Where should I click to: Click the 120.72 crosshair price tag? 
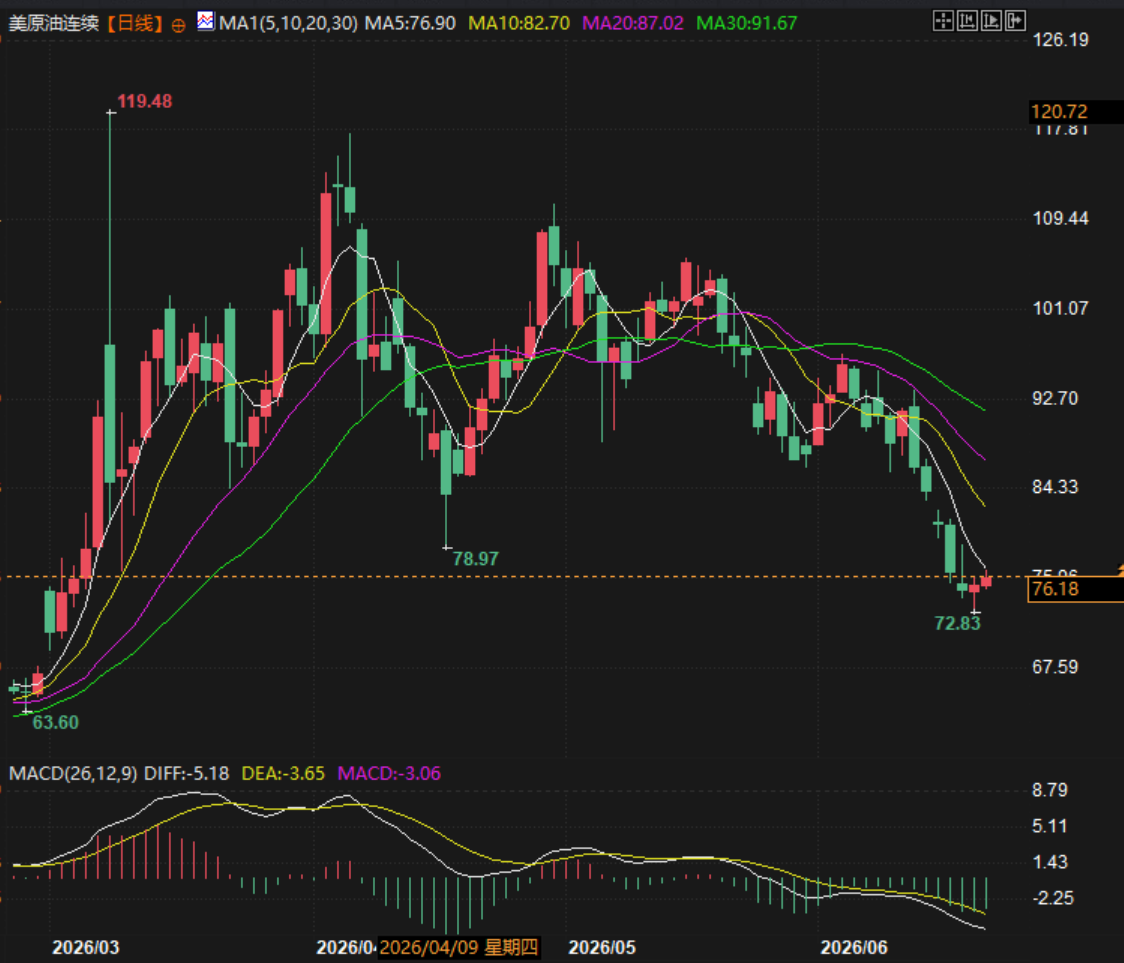1075,112
